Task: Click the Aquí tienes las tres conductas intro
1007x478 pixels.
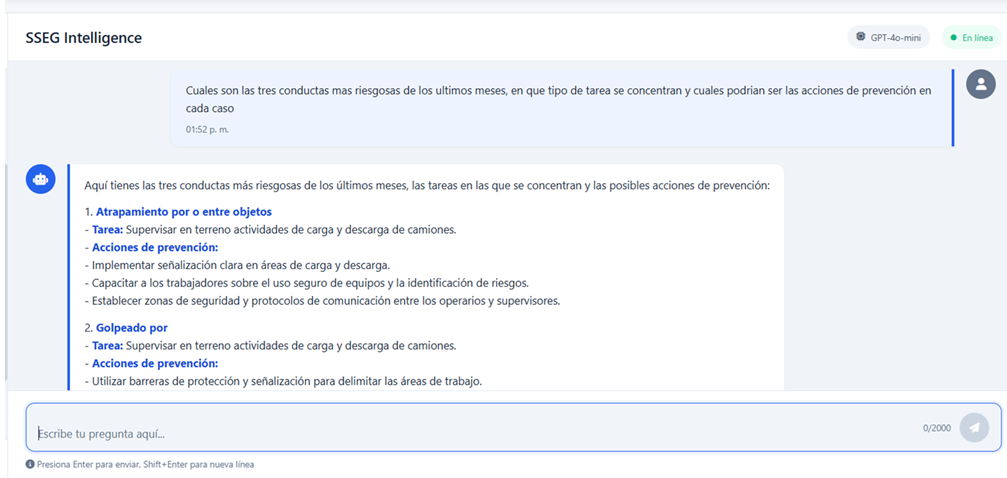Action: point(427,186)
